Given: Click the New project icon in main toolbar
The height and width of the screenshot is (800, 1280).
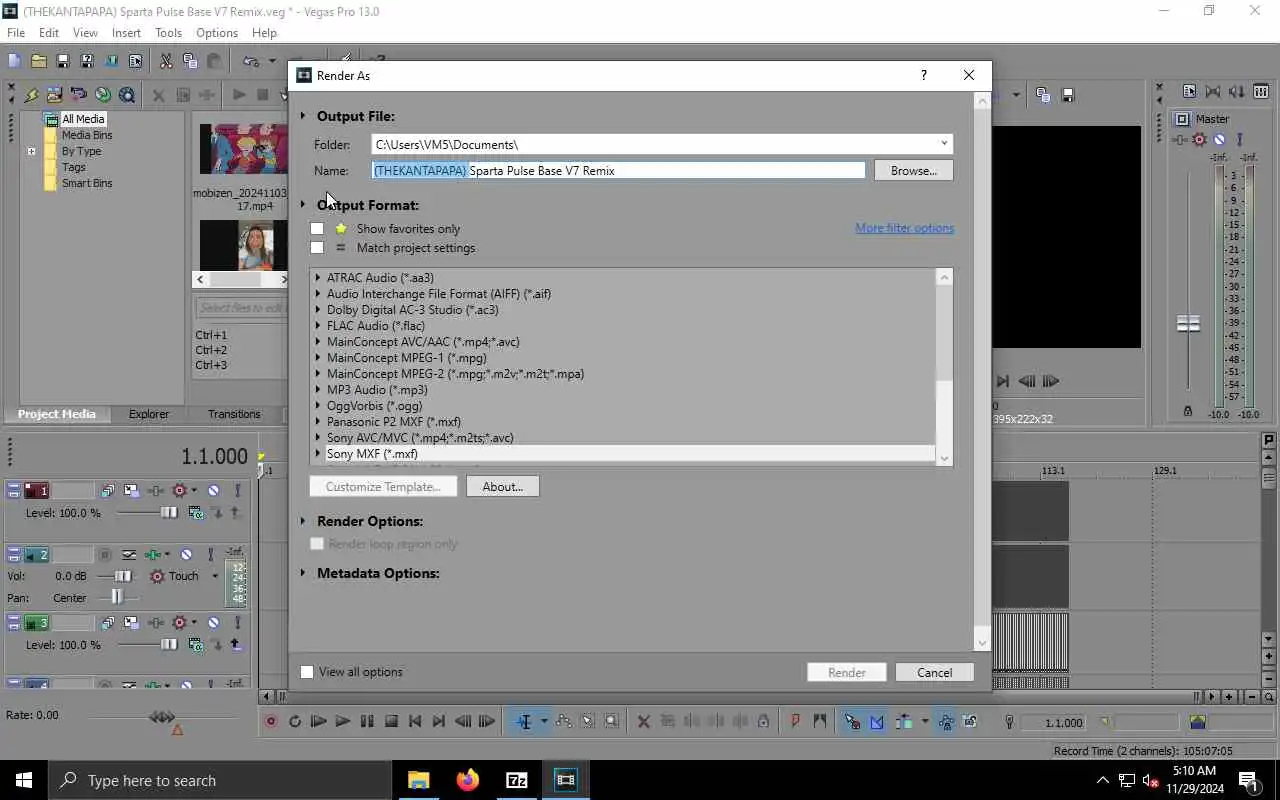Looking at the screenshot, I should coord(14,61).
